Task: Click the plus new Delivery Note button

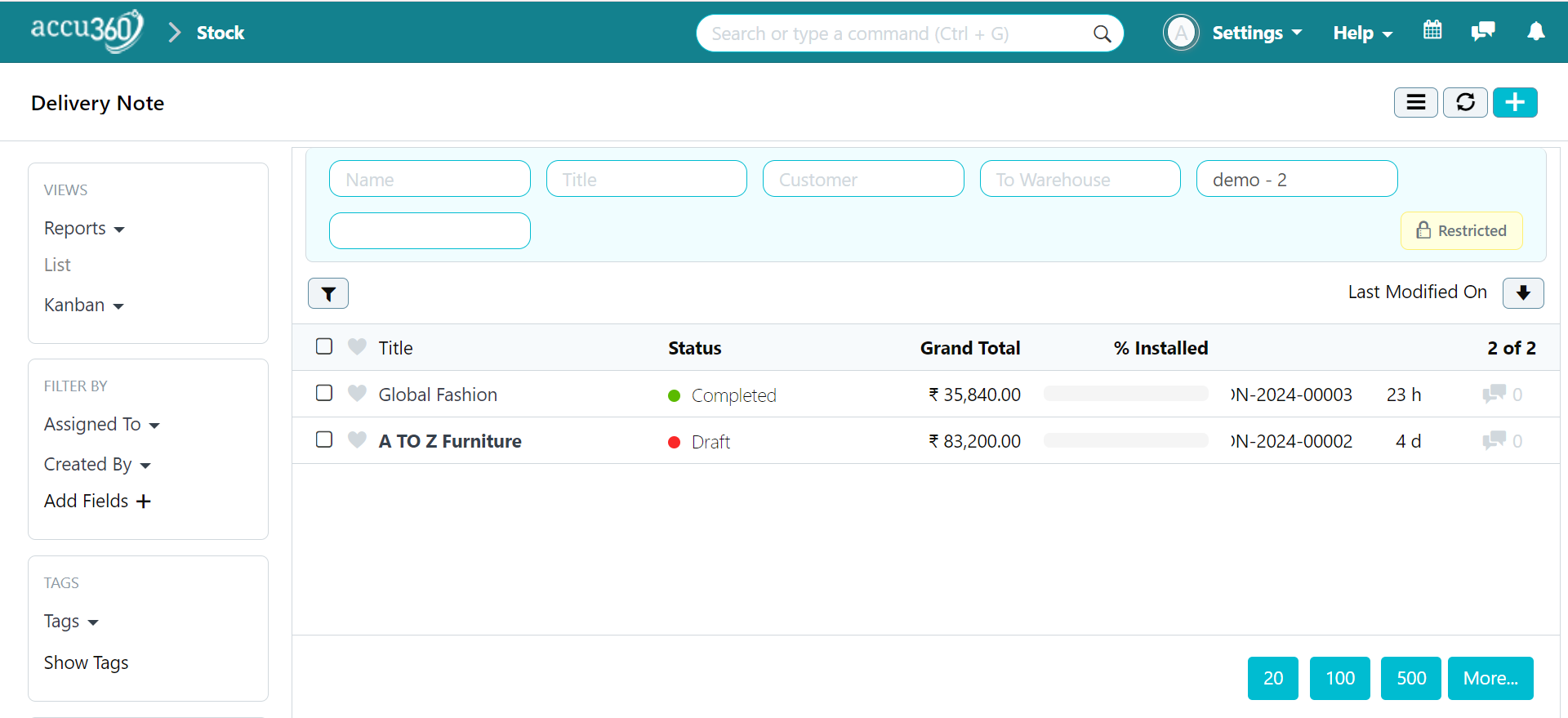Action: (x=1515, y=102)
